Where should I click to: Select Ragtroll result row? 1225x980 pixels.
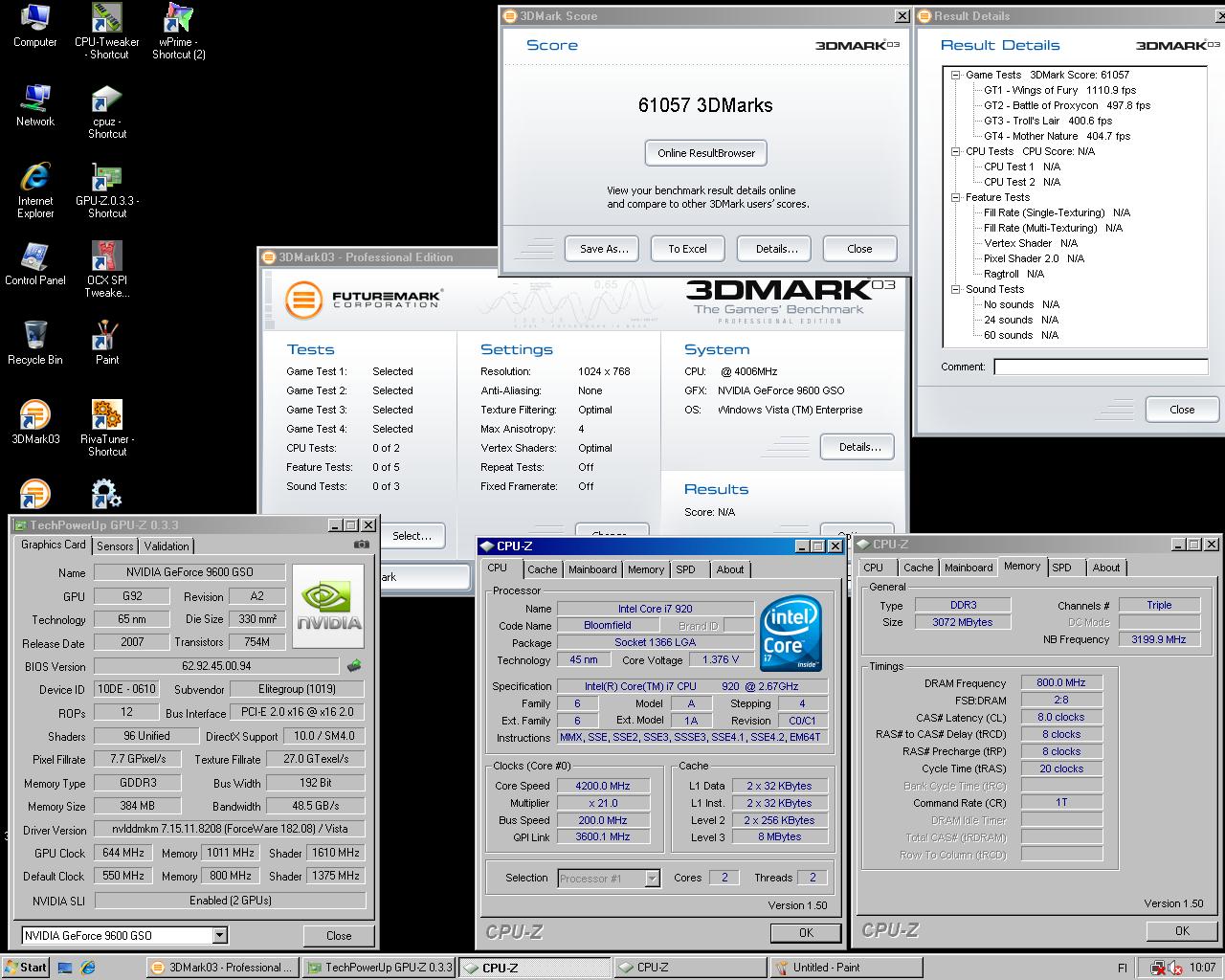(1013, 274)
